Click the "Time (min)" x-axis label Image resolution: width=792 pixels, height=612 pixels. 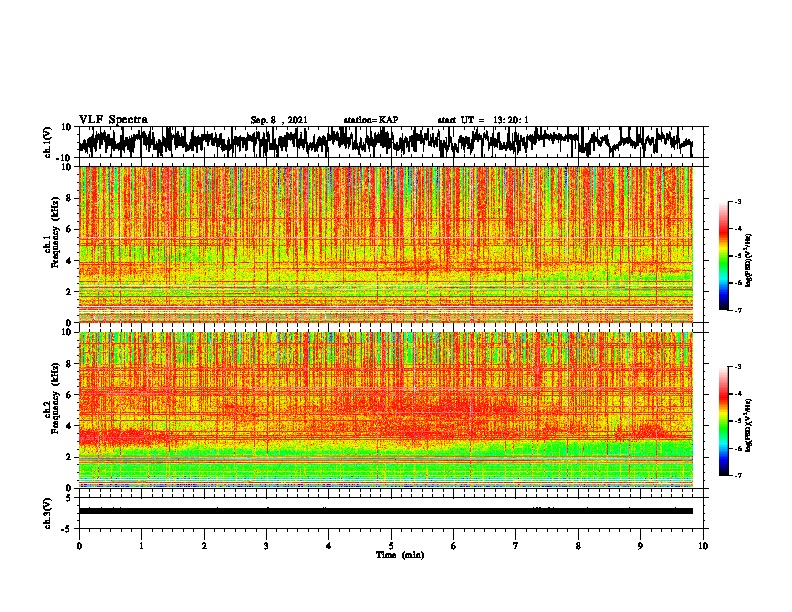[400, 555]
